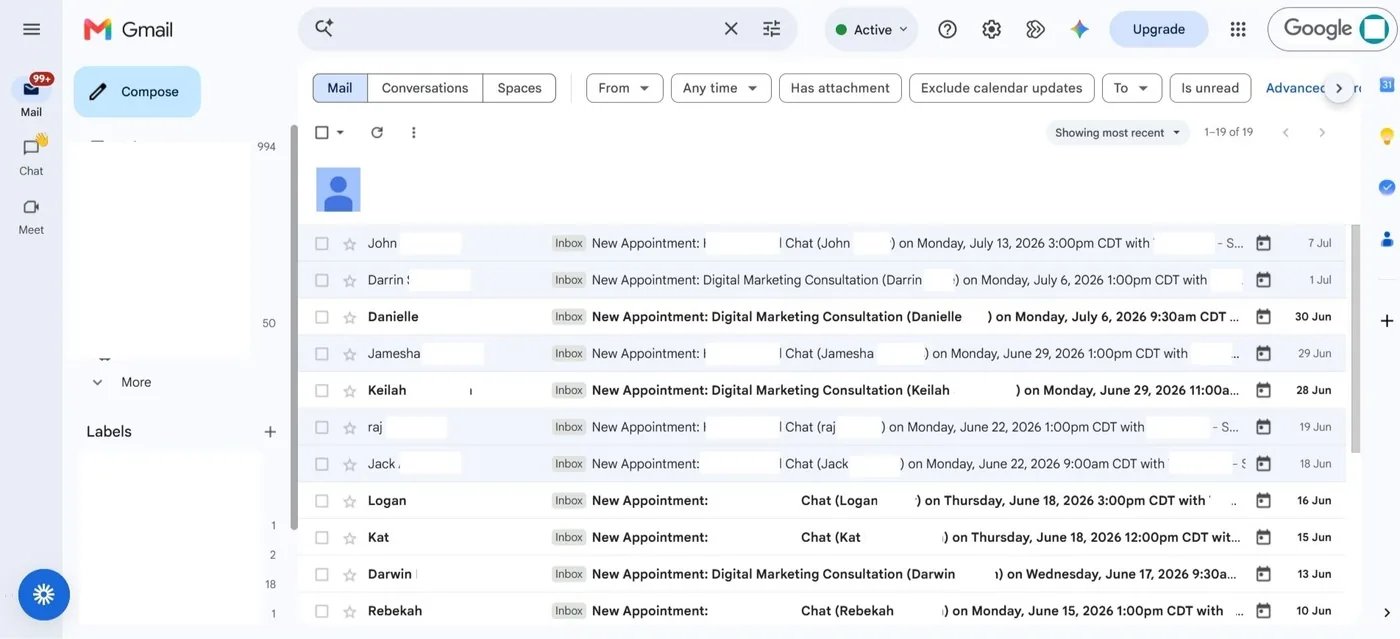Show the side panel arrow at bottom right
The height and width of the screenshot is (639, 1400).
click(1386, 613)
